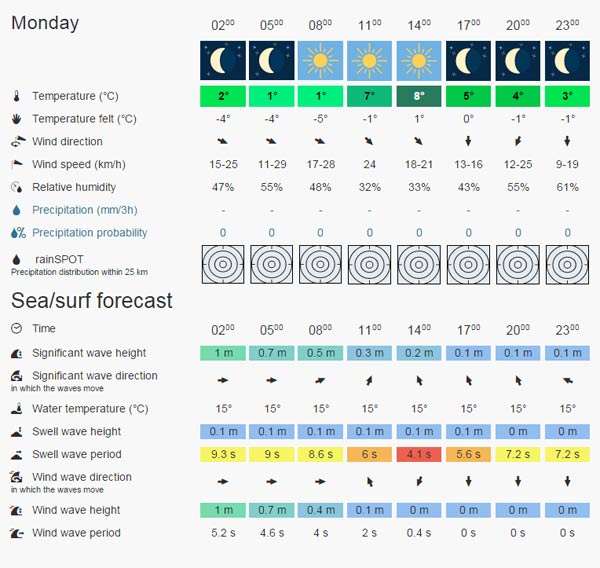600x568 pixels.
Task: Click the thermometer icon beside Temperature (°C)
Action: tap(16, 96)
